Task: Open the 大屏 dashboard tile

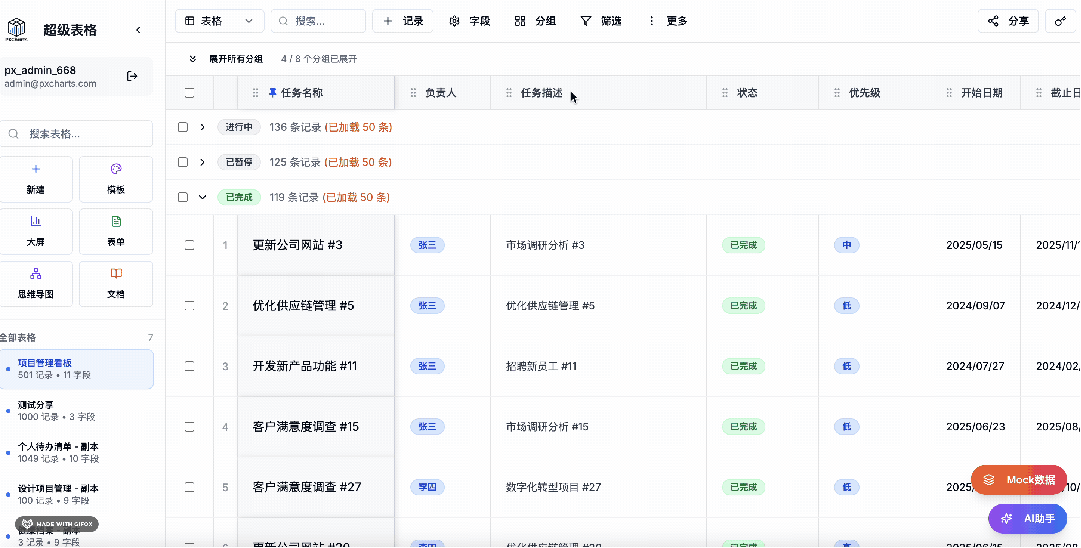Action: (x=36, y=231)
